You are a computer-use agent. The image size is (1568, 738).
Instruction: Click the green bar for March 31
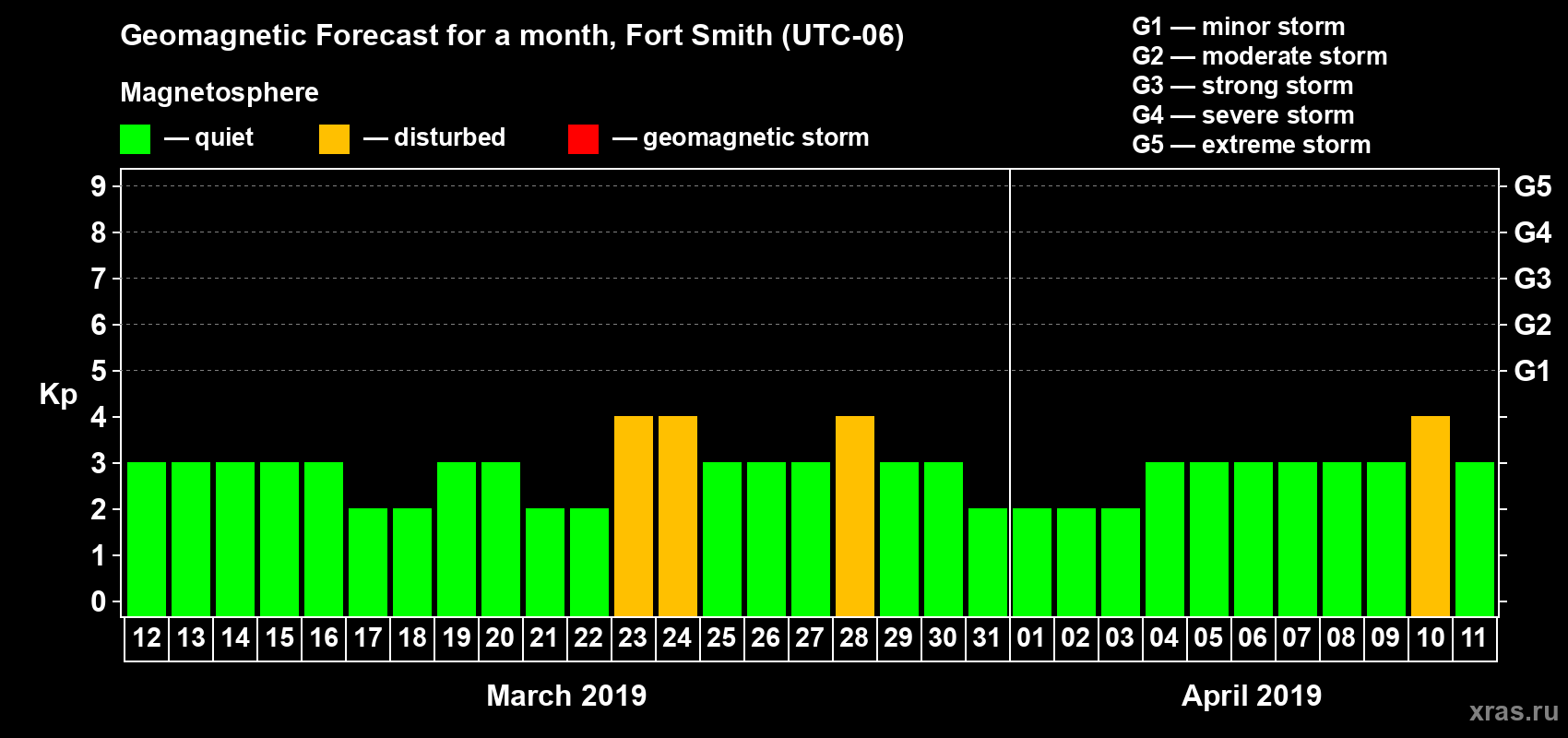pos(988,563)
